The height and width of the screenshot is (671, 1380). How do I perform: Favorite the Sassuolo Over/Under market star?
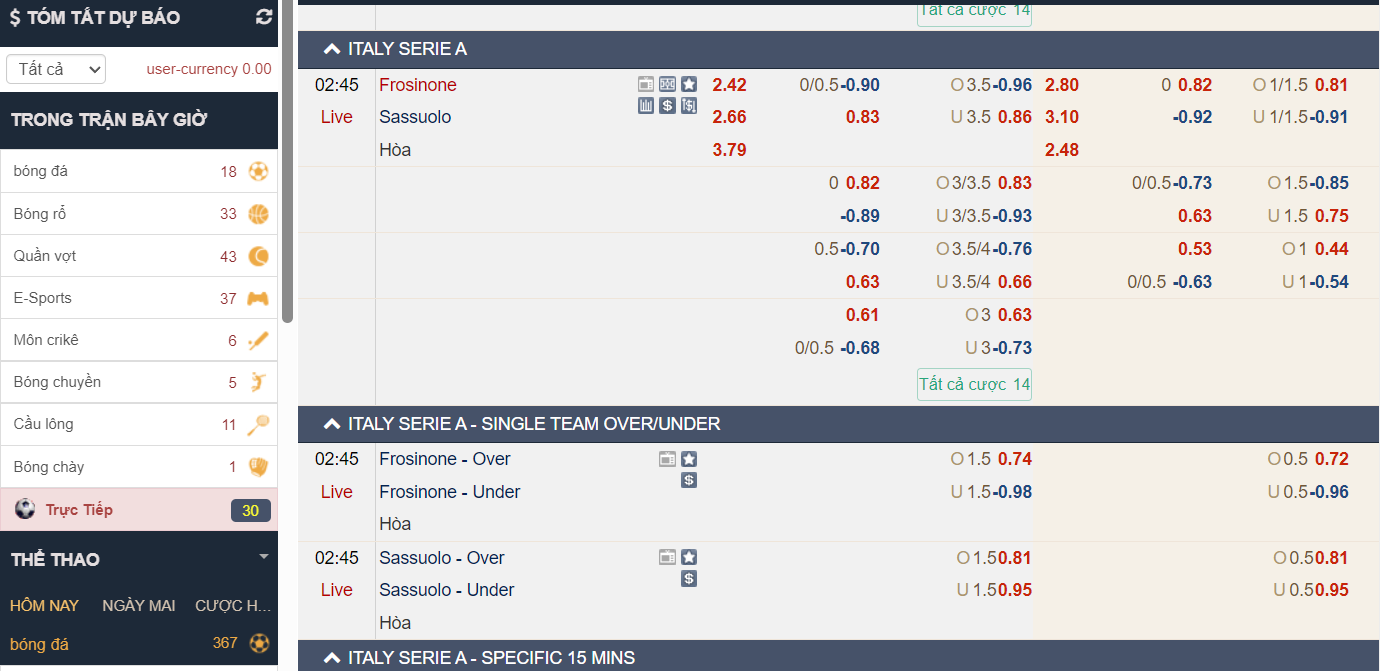689,557
